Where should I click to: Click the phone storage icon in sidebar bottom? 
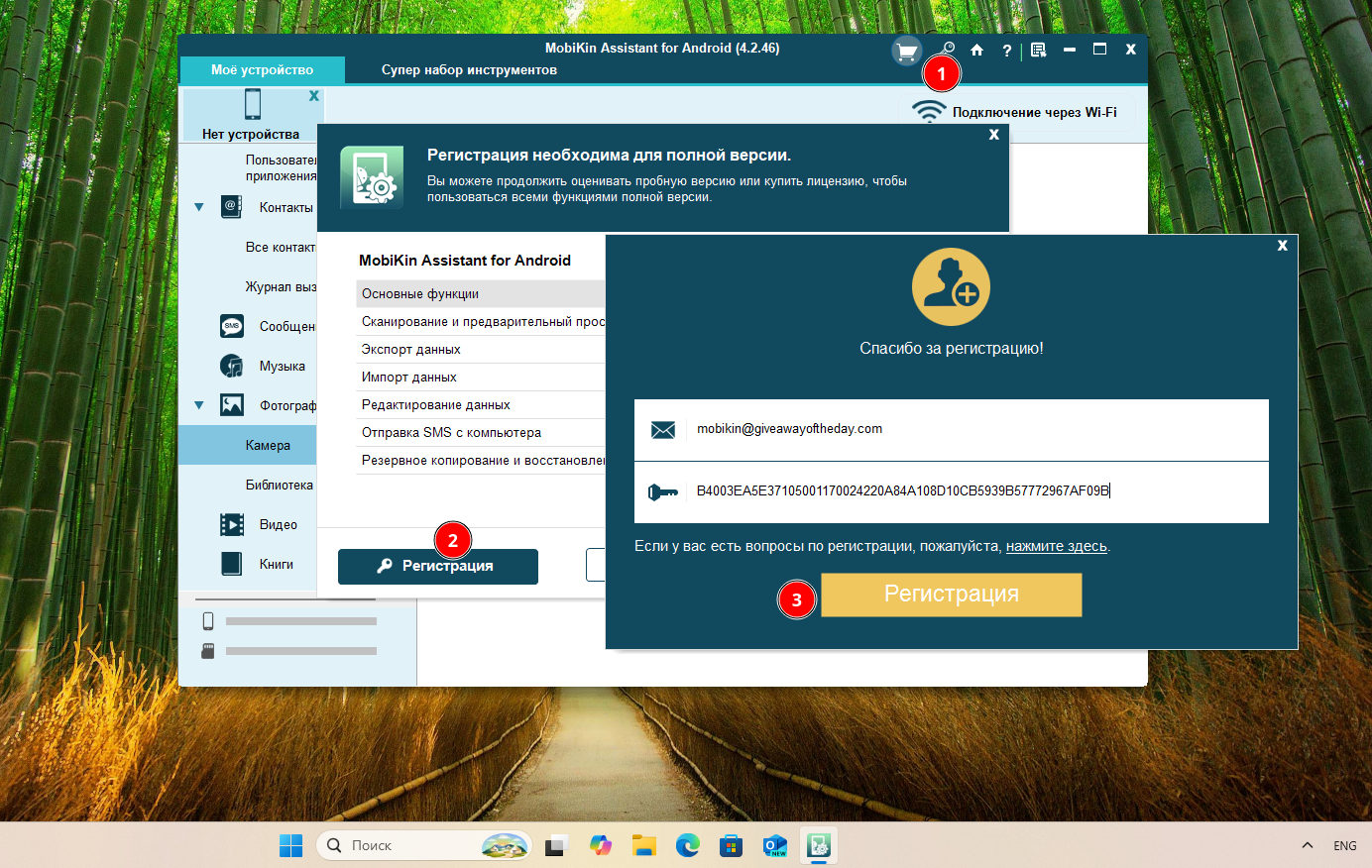(x=208, y=621)
